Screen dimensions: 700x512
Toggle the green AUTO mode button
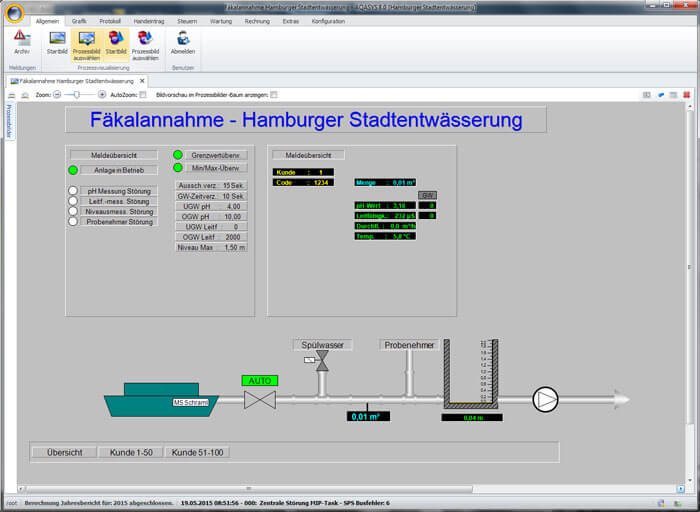[260, 381]
